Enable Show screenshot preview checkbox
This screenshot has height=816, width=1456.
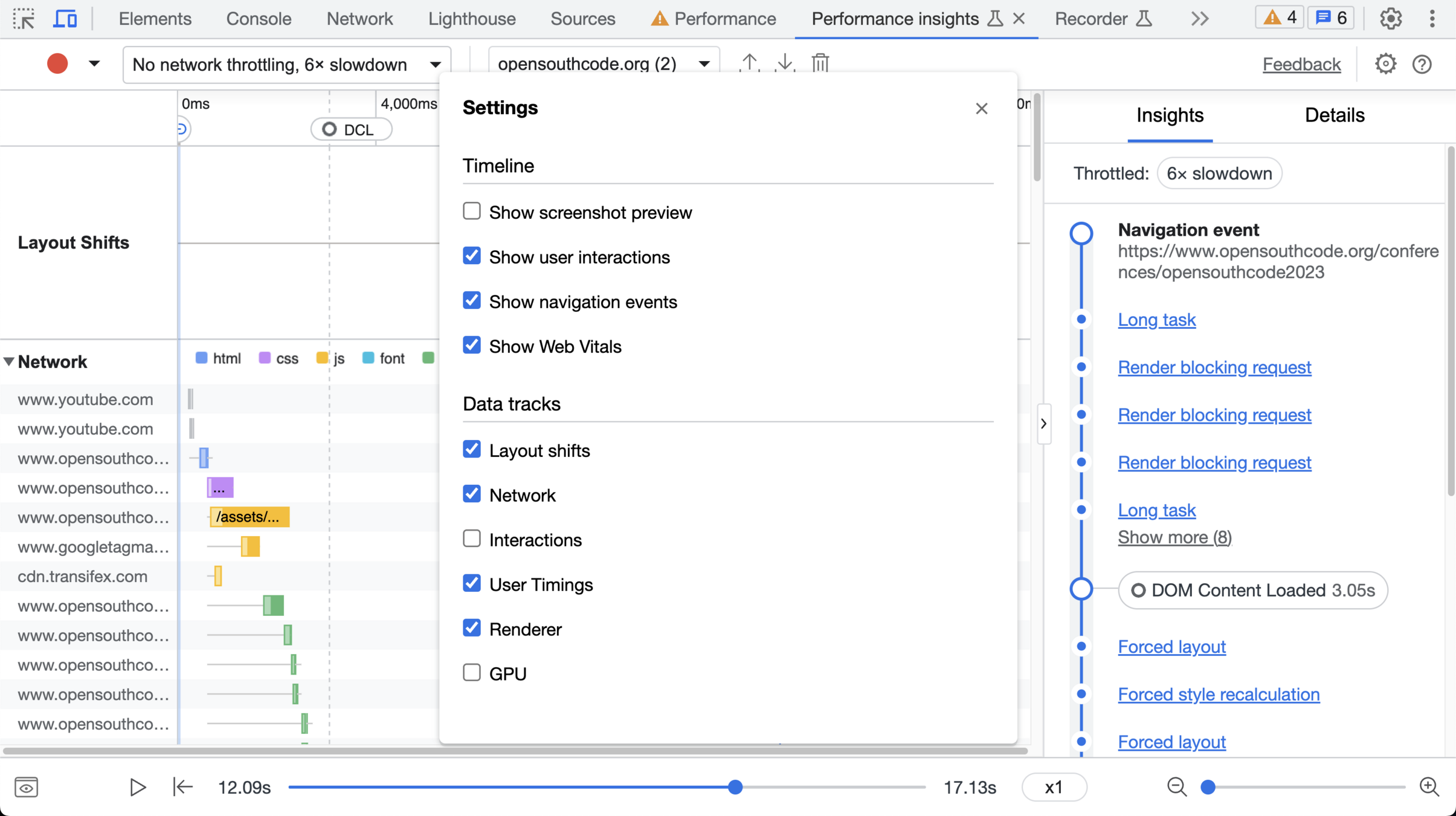point(471,212)
